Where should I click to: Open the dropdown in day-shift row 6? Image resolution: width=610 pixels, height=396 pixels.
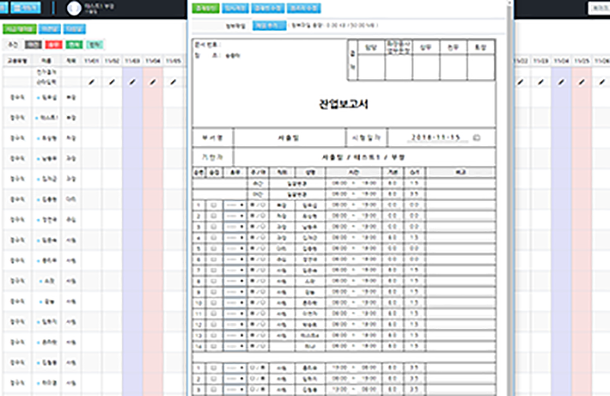click(235, 259)
